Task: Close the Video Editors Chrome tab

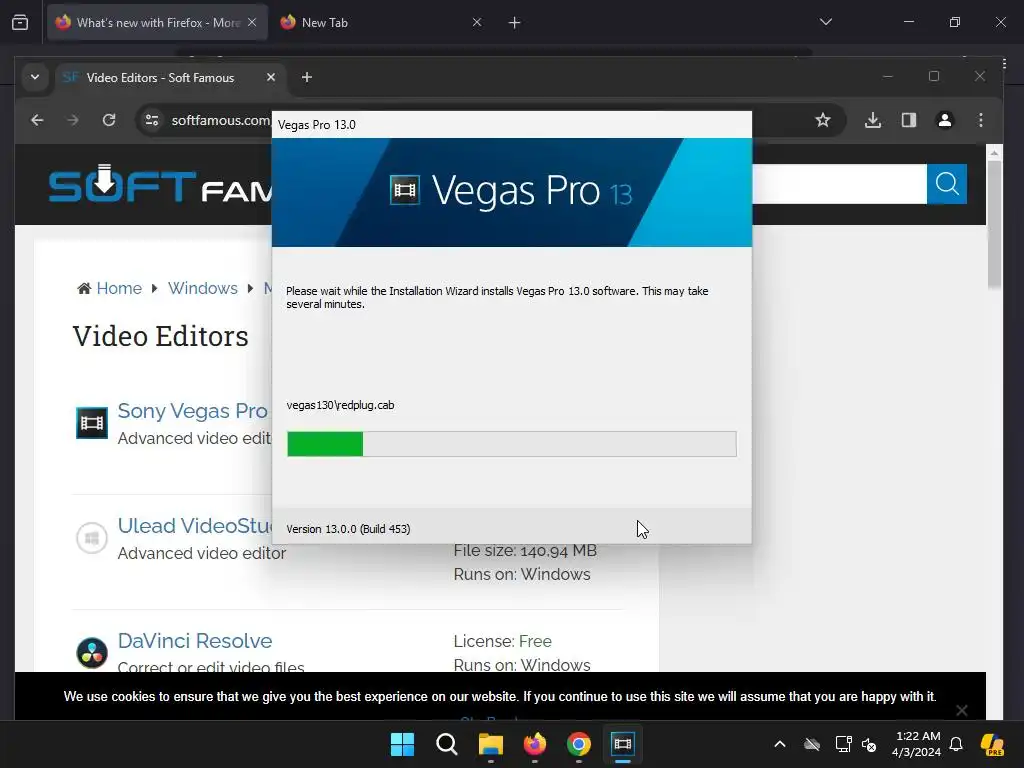Action: (x=271, y=77)
